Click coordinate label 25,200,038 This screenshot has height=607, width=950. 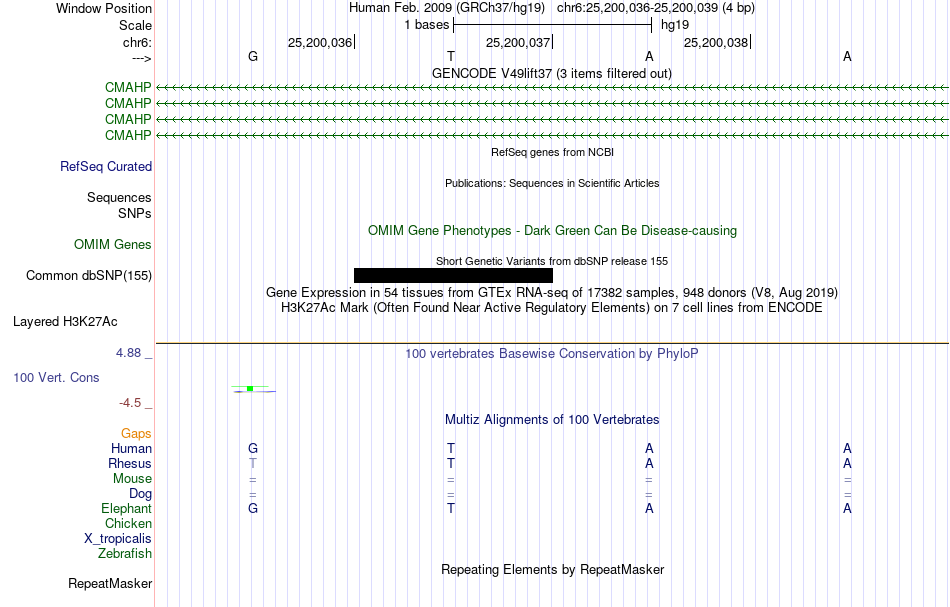(716, 42)
